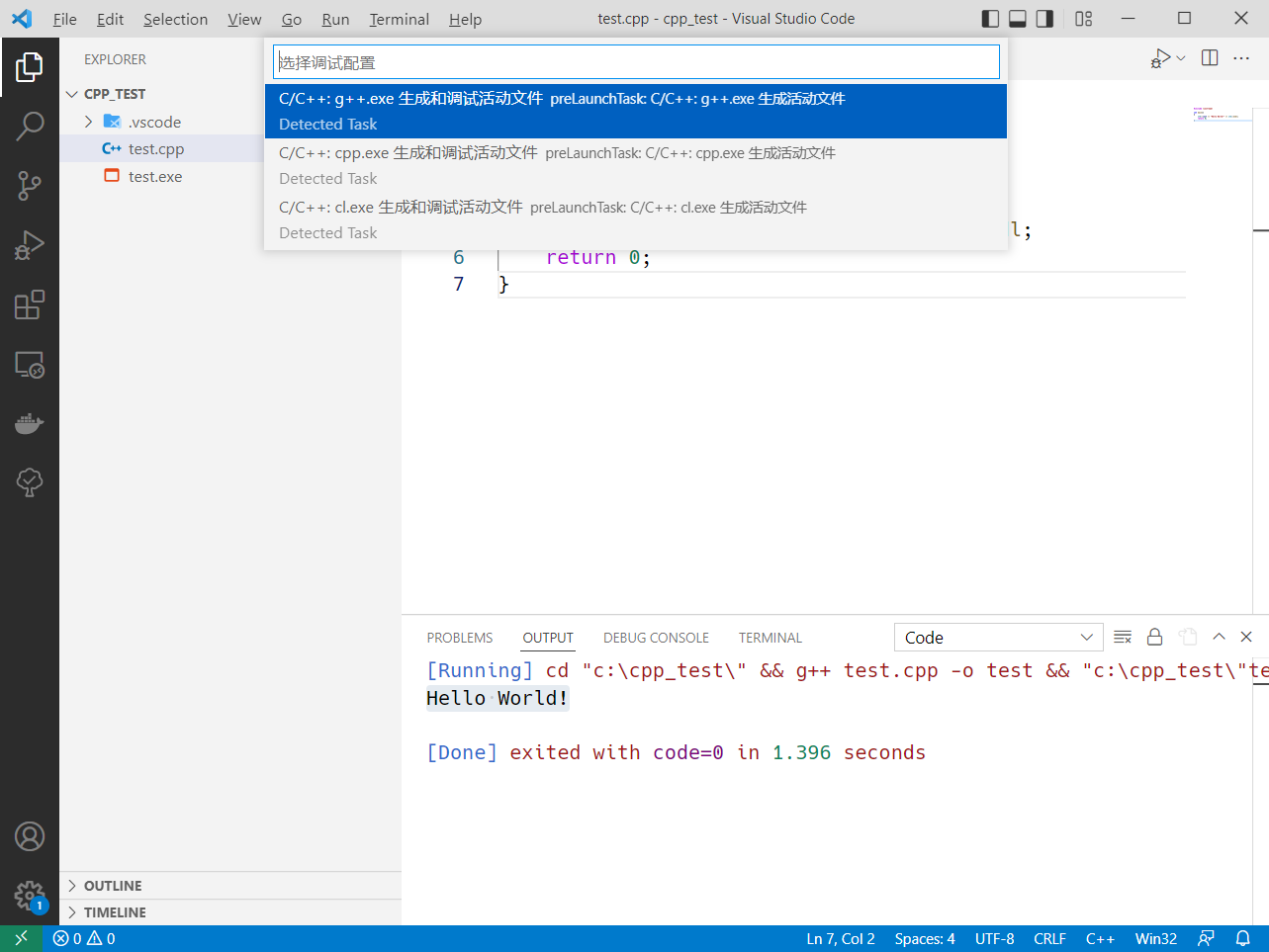The image size is (1269, 952).
Task: Open the View menu
Action: 244,19
